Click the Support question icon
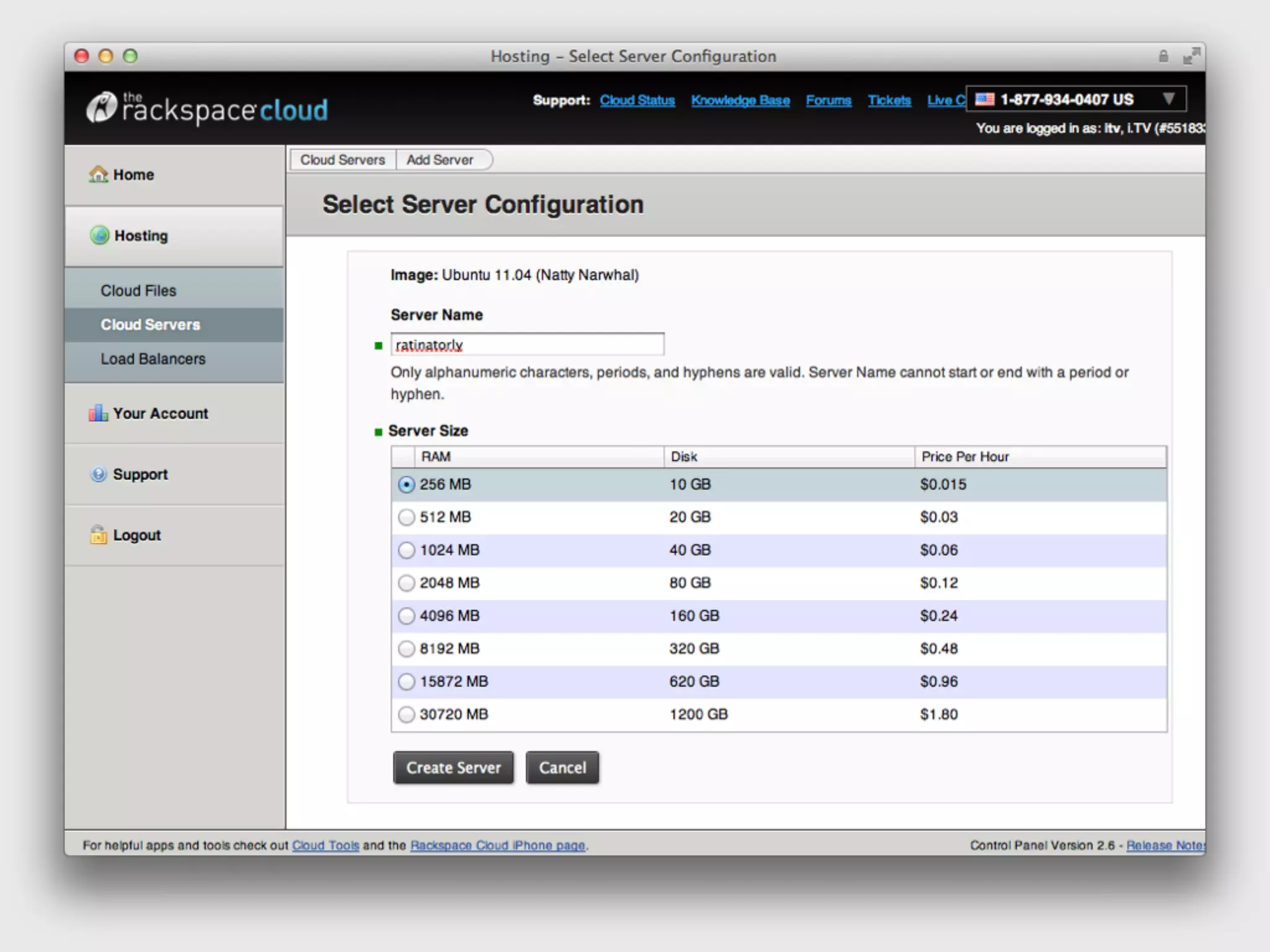1270x952 pixels. 99,474
